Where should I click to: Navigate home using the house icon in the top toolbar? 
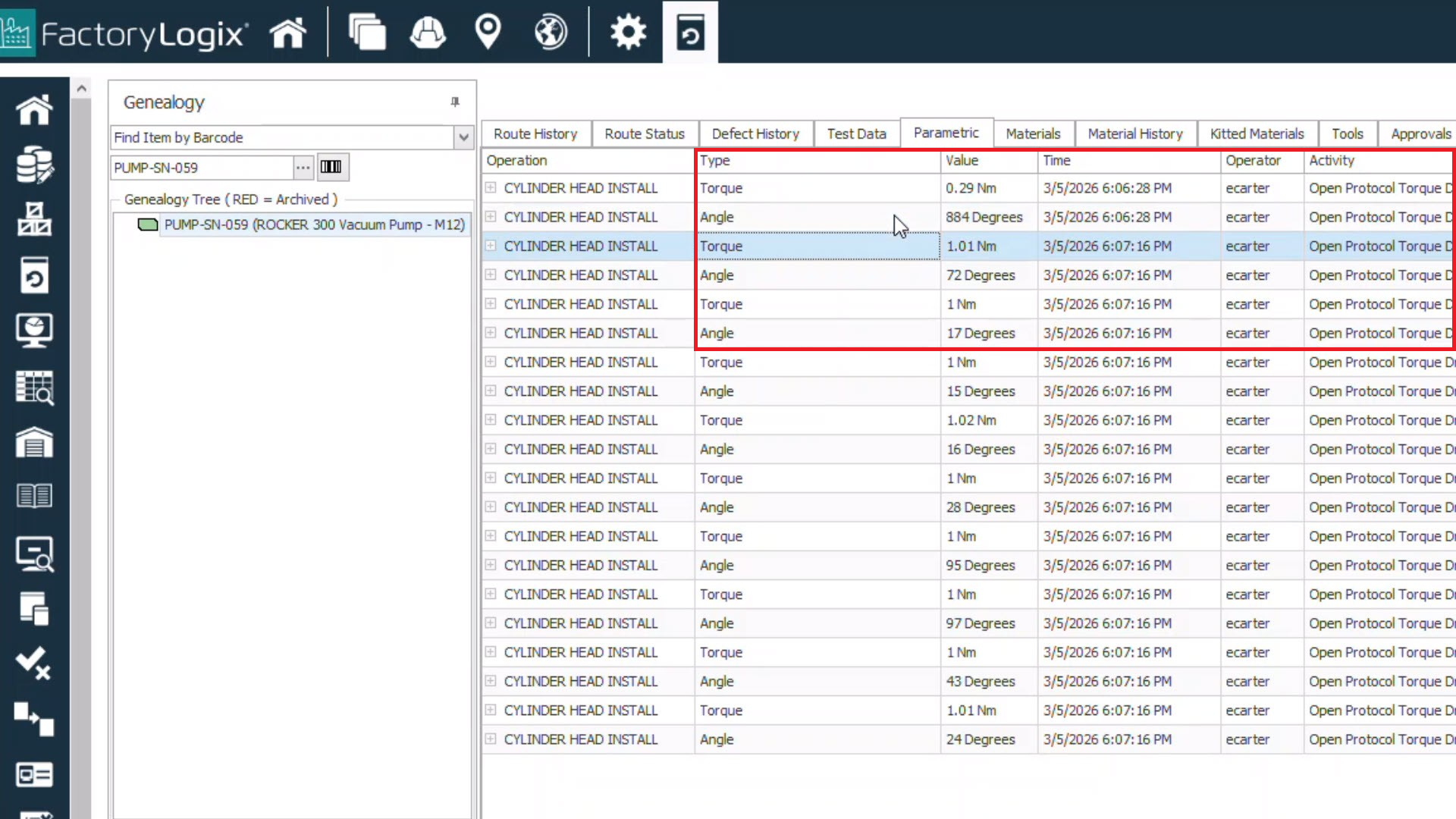pyautogui.click(x=287, y=32)
